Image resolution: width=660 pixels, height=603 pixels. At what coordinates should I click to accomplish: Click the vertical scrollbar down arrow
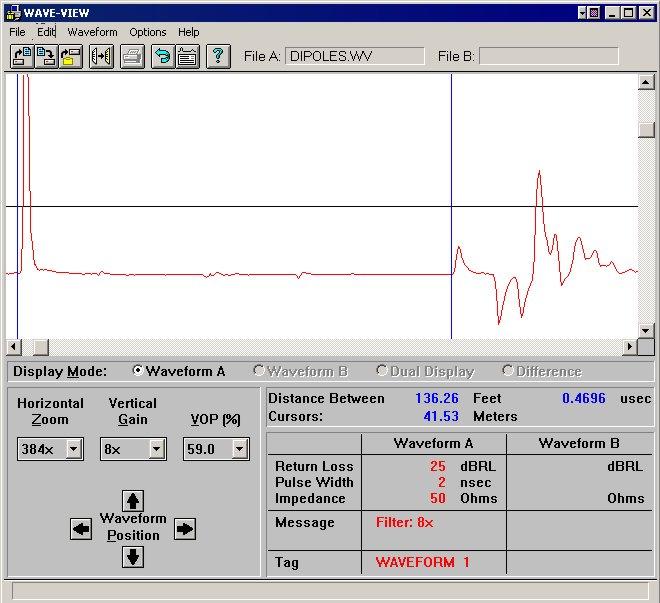[x=646, y=331]
